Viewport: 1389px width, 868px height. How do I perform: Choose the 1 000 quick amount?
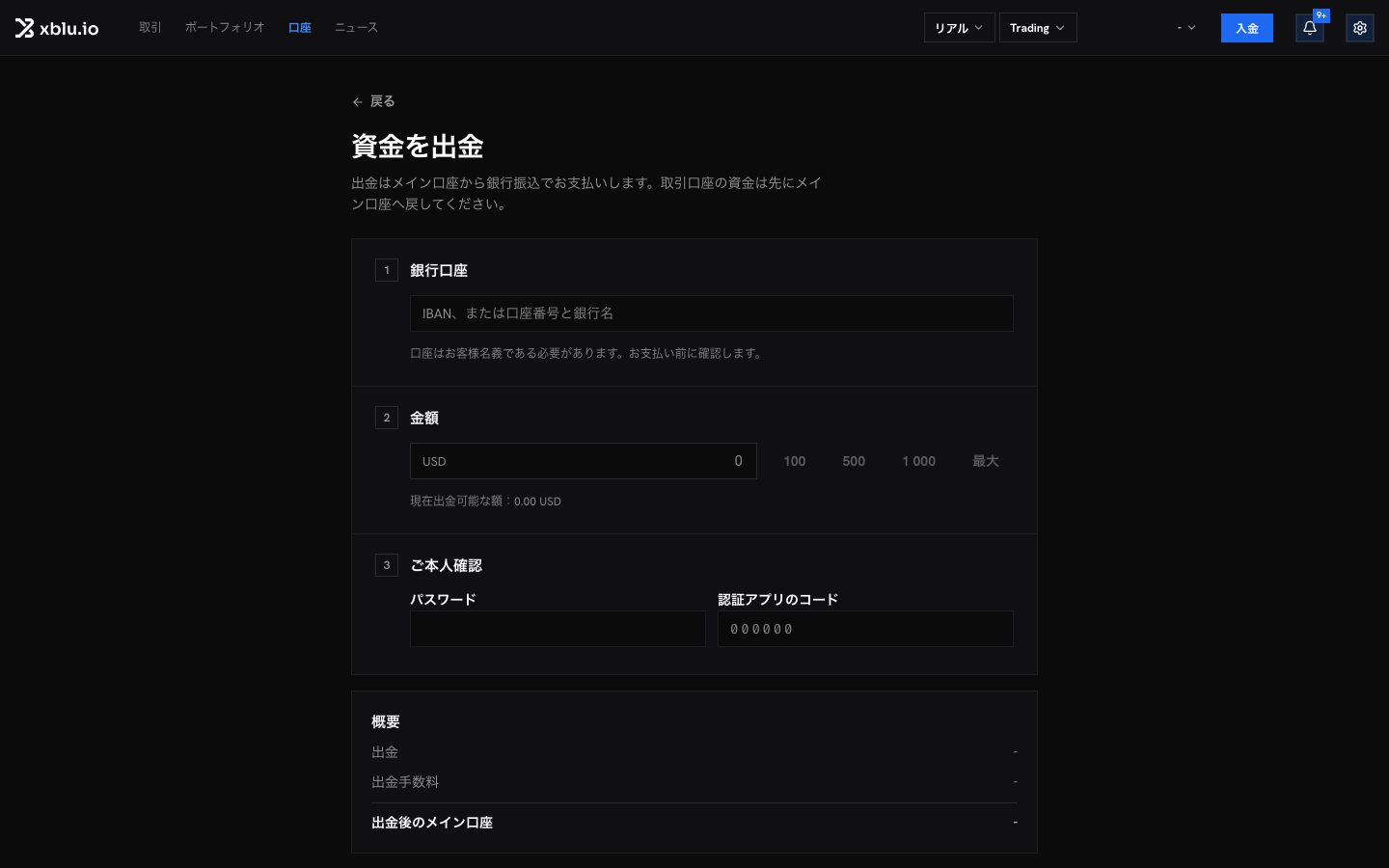click(918, 461)
